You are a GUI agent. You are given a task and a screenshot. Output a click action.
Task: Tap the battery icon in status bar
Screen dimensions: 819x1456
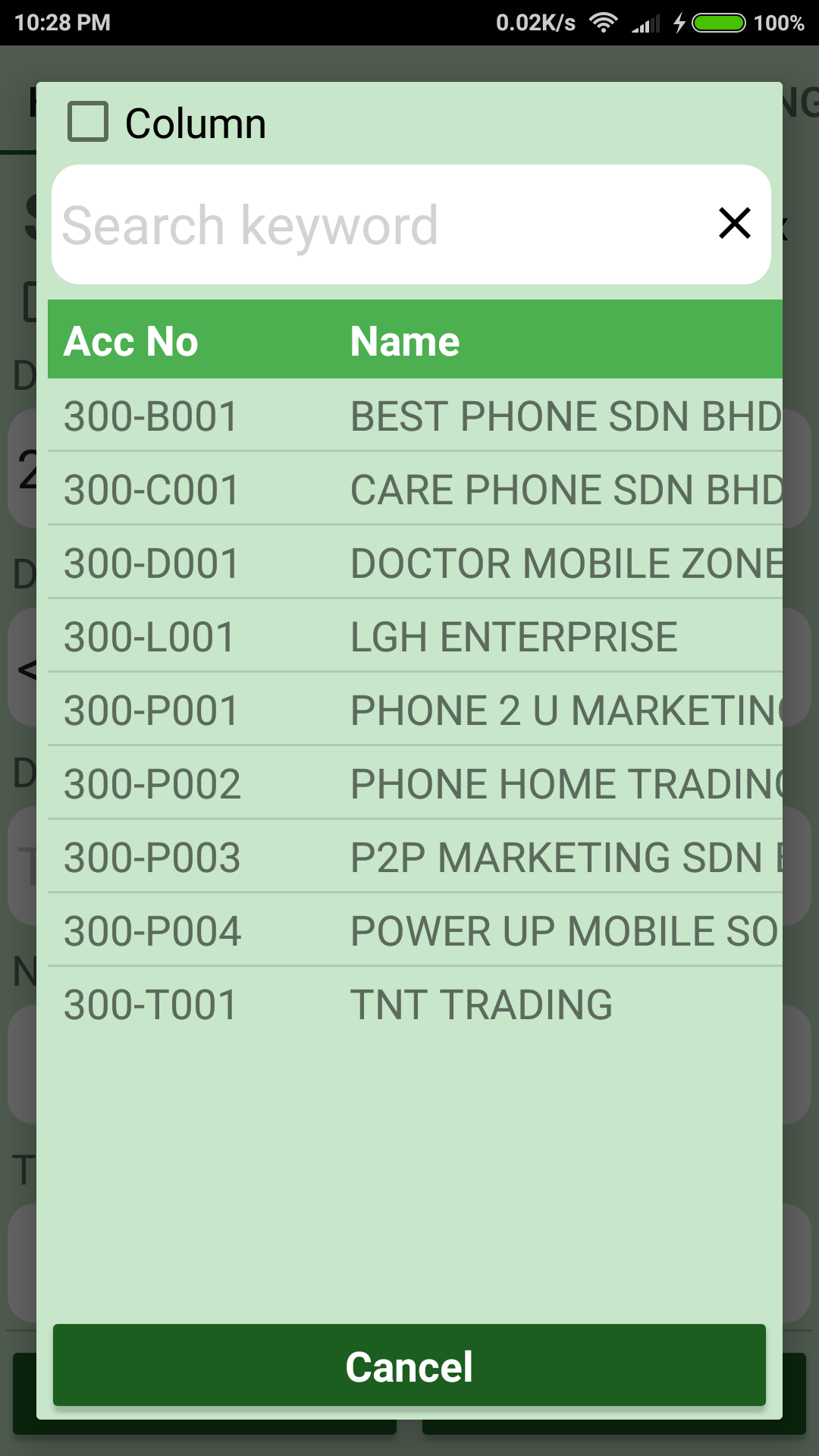pos(719,23)
